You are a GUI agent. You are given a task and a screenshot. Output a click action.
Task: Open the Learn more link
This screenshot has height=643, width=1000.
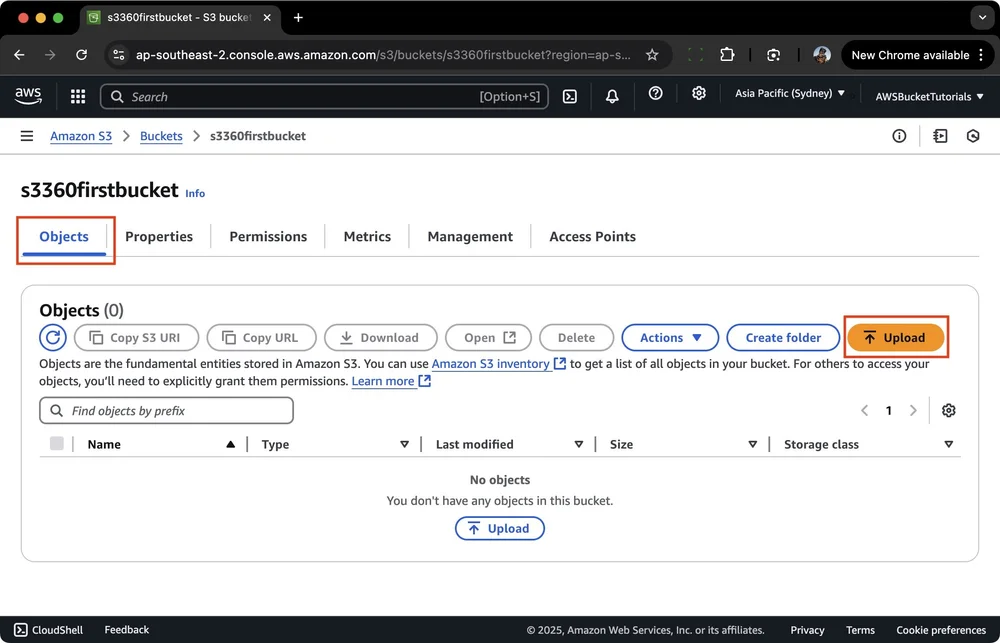(391, 381)
